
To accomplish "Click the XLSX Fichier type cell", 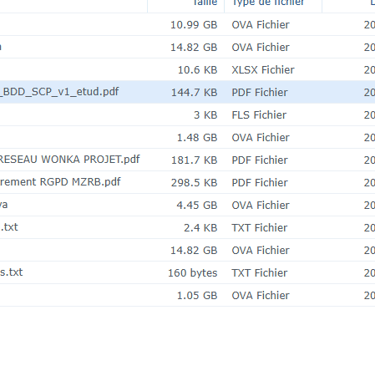I will point(263,70).
